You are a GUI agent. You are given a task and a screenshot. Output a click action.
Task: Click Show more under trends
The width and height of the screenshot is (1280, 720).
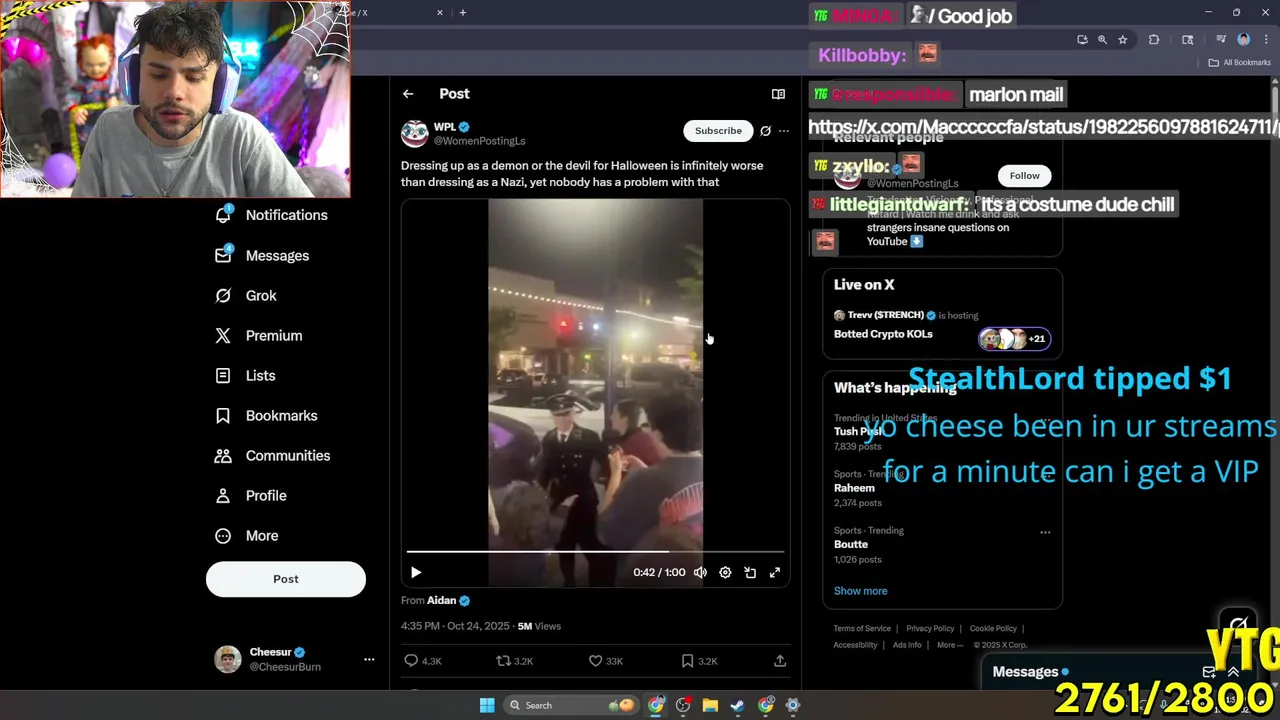tap(860, 591)
